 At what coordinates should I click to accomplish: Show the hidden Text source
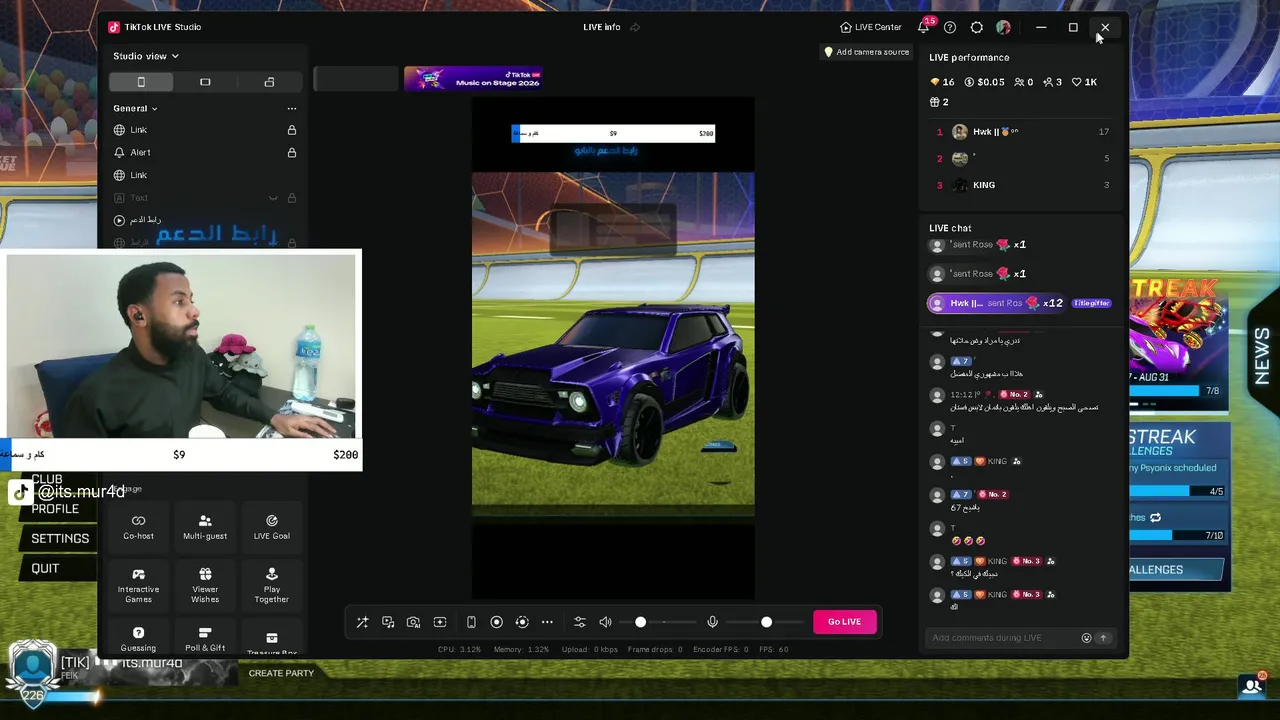pos(272,198)
